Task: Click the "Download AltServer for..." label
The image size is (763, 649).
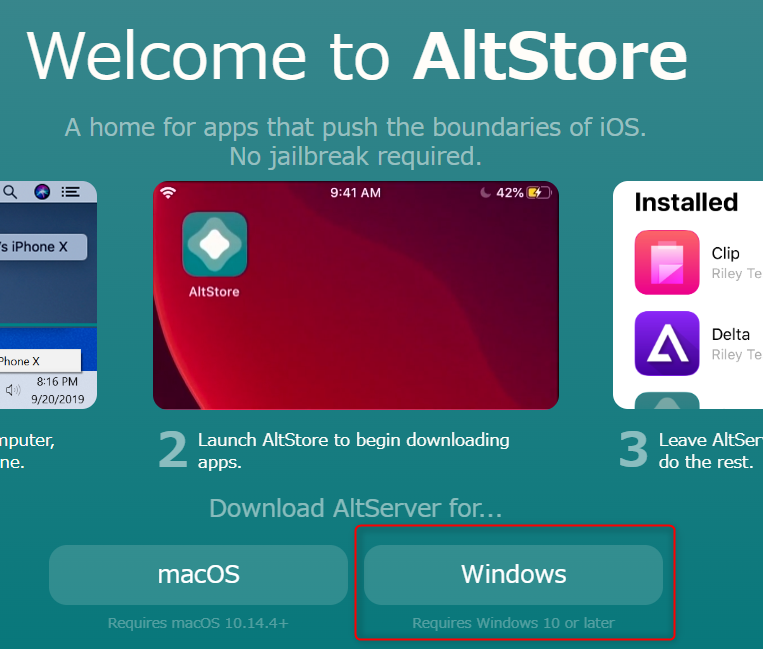Action: click(356, 508)
